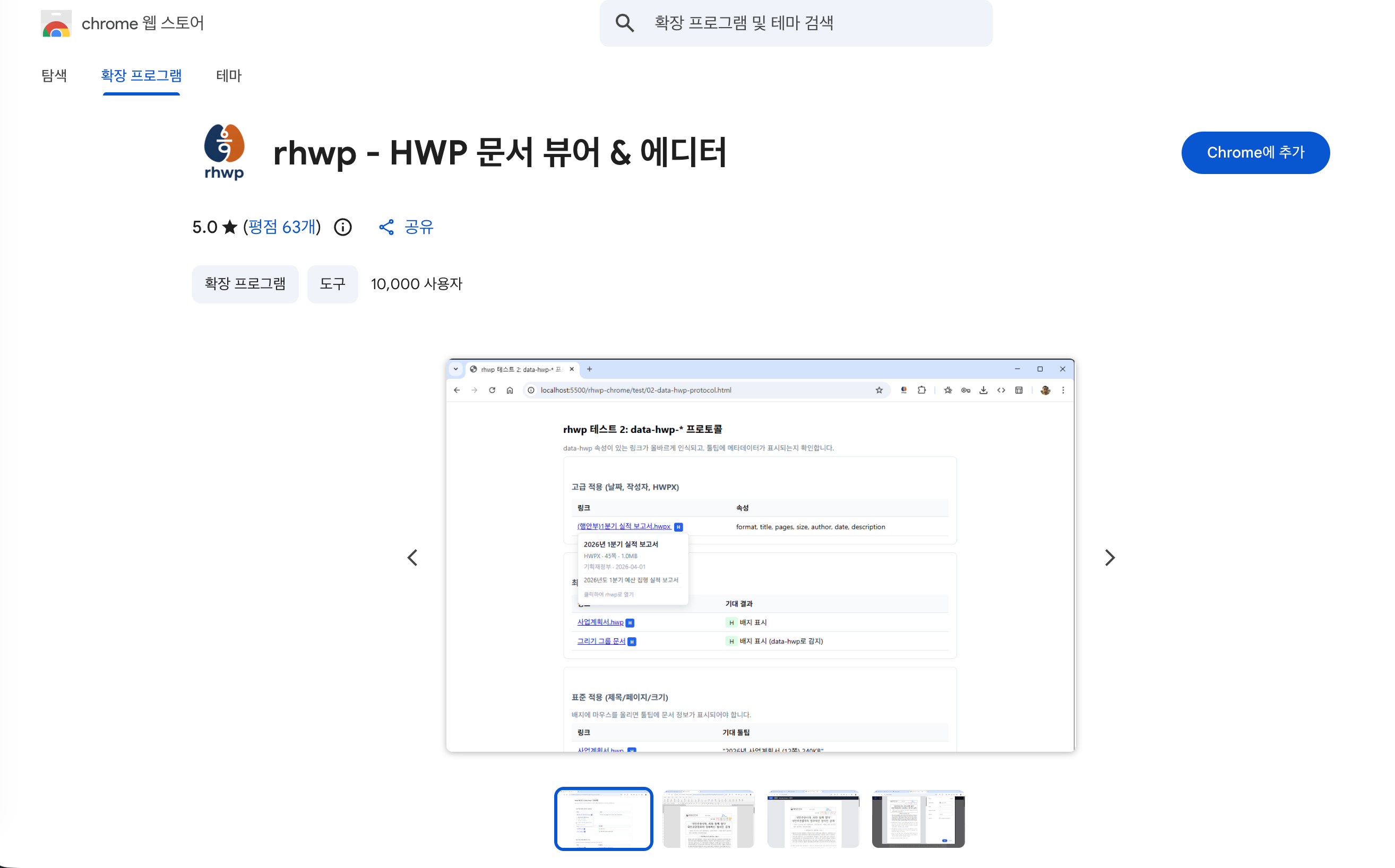Select the first screenshot thumbnail
This screenshot has width=1395, height=868.
pyautogui.click(x=604, y=819)
